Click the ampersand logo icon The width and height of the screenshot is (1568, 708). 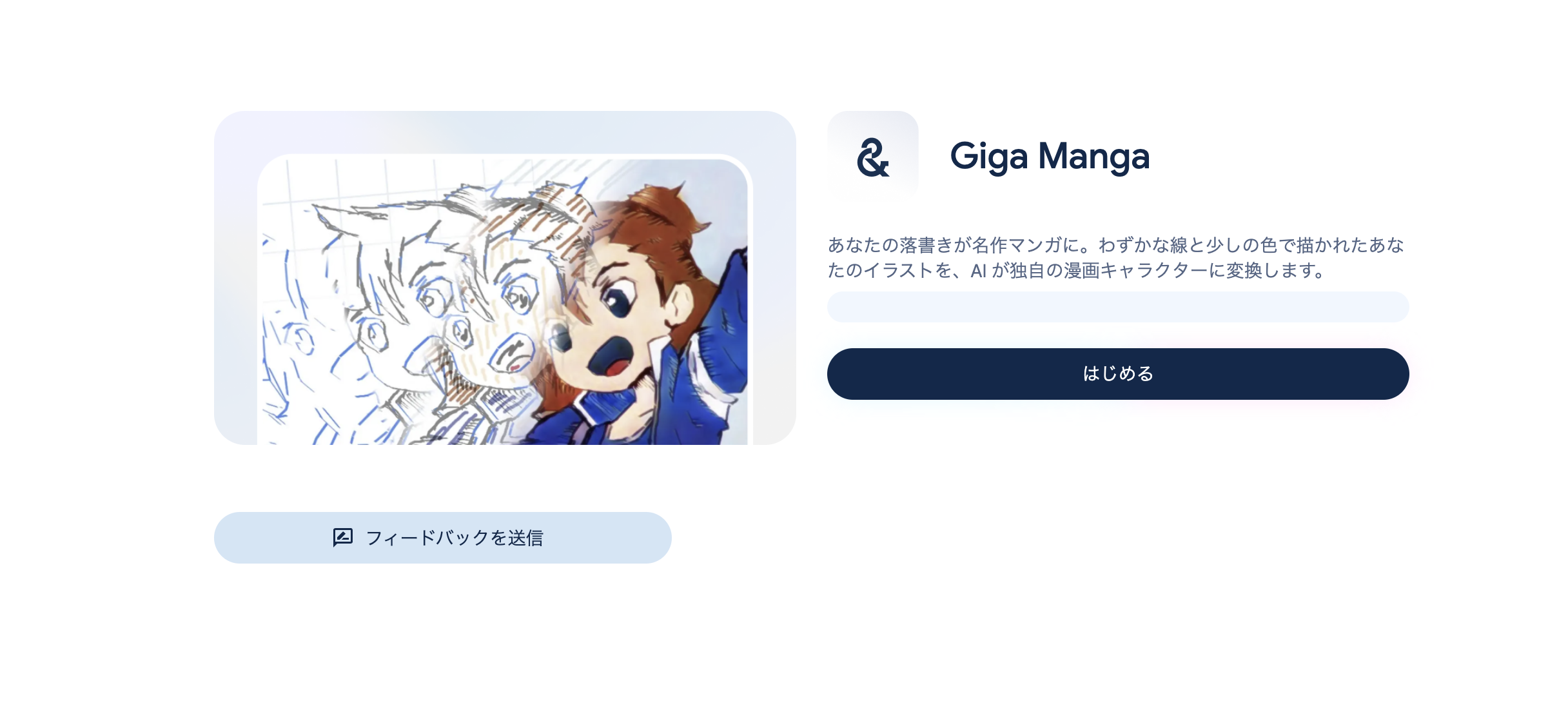pyautogui.click(x=873, y=157)
